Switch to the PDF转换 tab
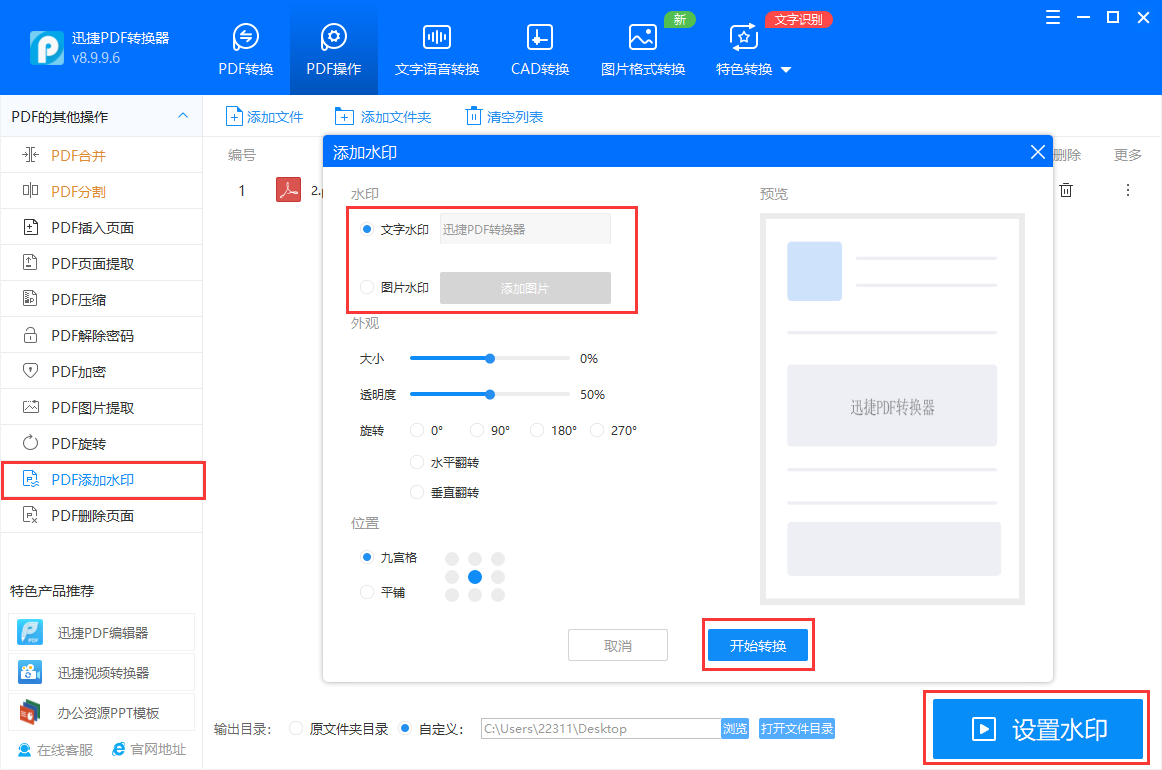The width and height of the screenshot is (1162, 770). [245, 47]
